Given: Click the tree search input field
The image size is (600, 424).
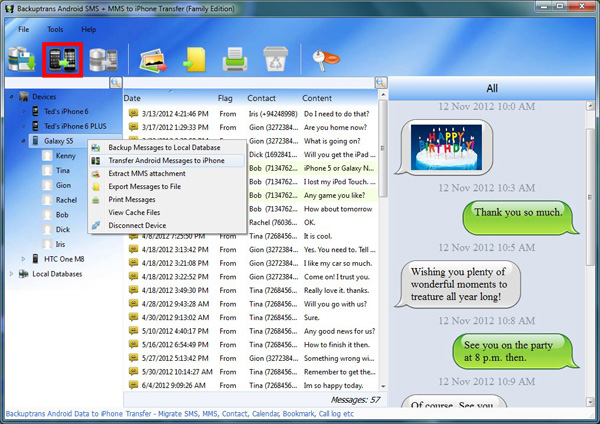Looking at the screenshot, I should pos(57,82).
